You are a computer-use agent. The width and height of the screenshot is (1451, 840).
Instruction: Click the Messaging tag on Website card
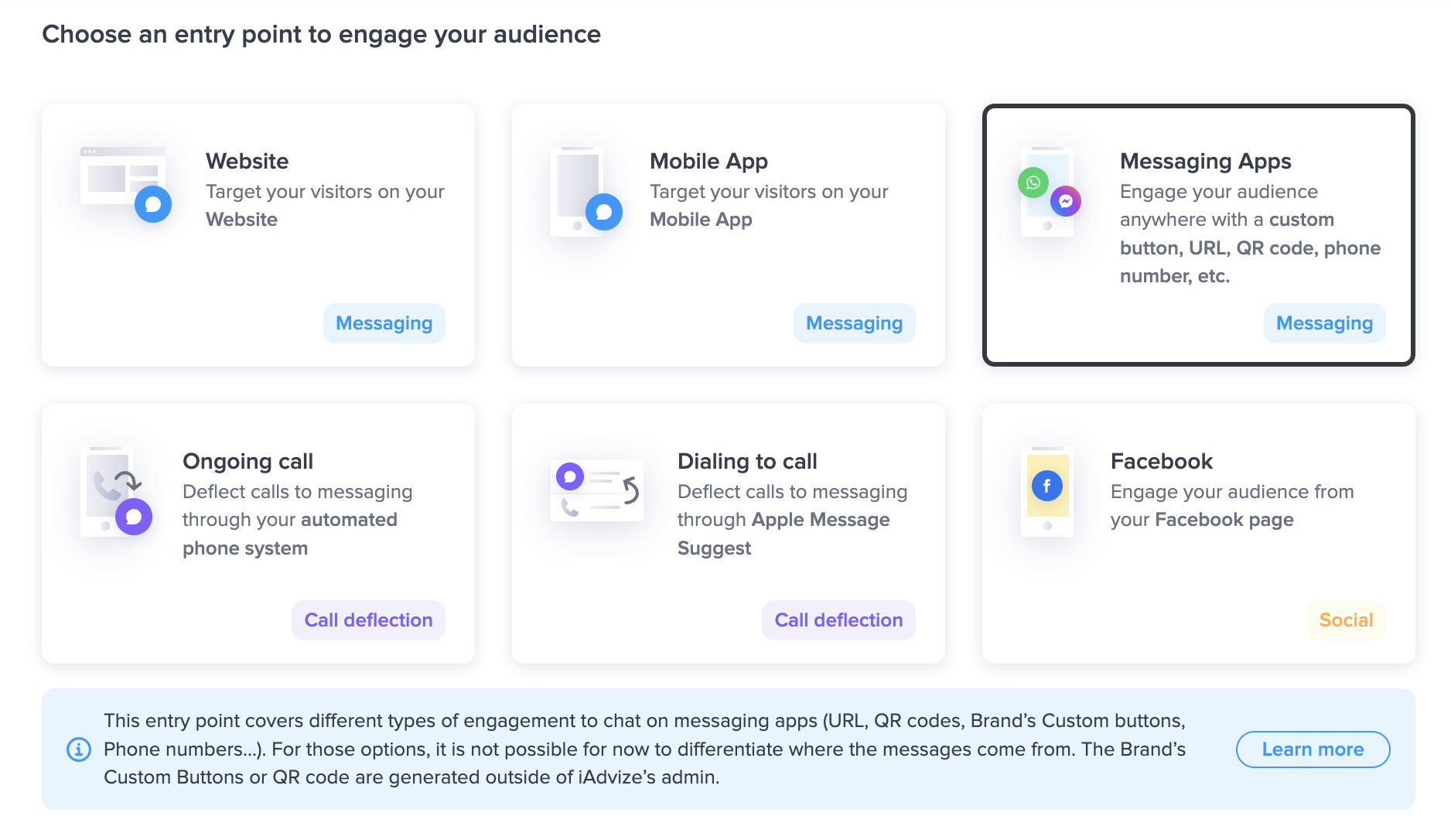(384, 323)
